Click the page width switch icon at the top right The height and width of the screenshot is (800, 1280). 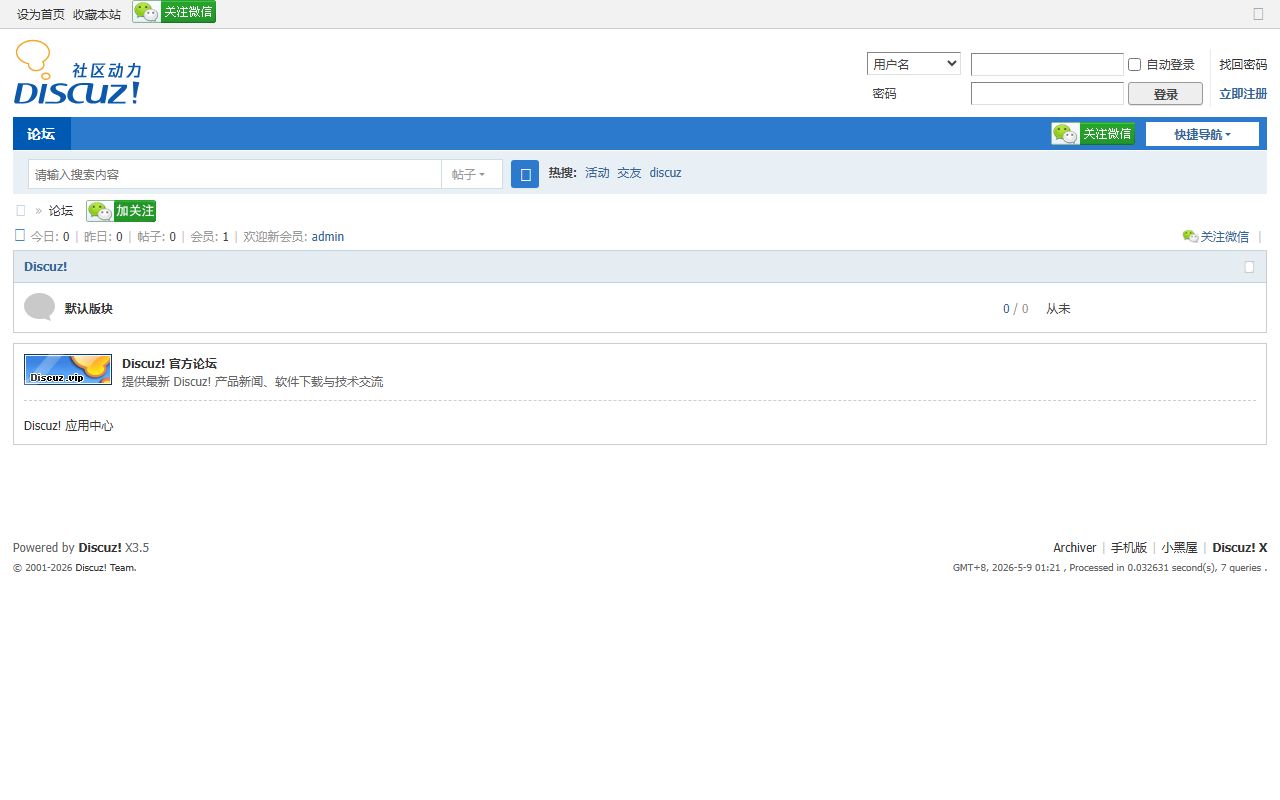(x=1259, y=14)
